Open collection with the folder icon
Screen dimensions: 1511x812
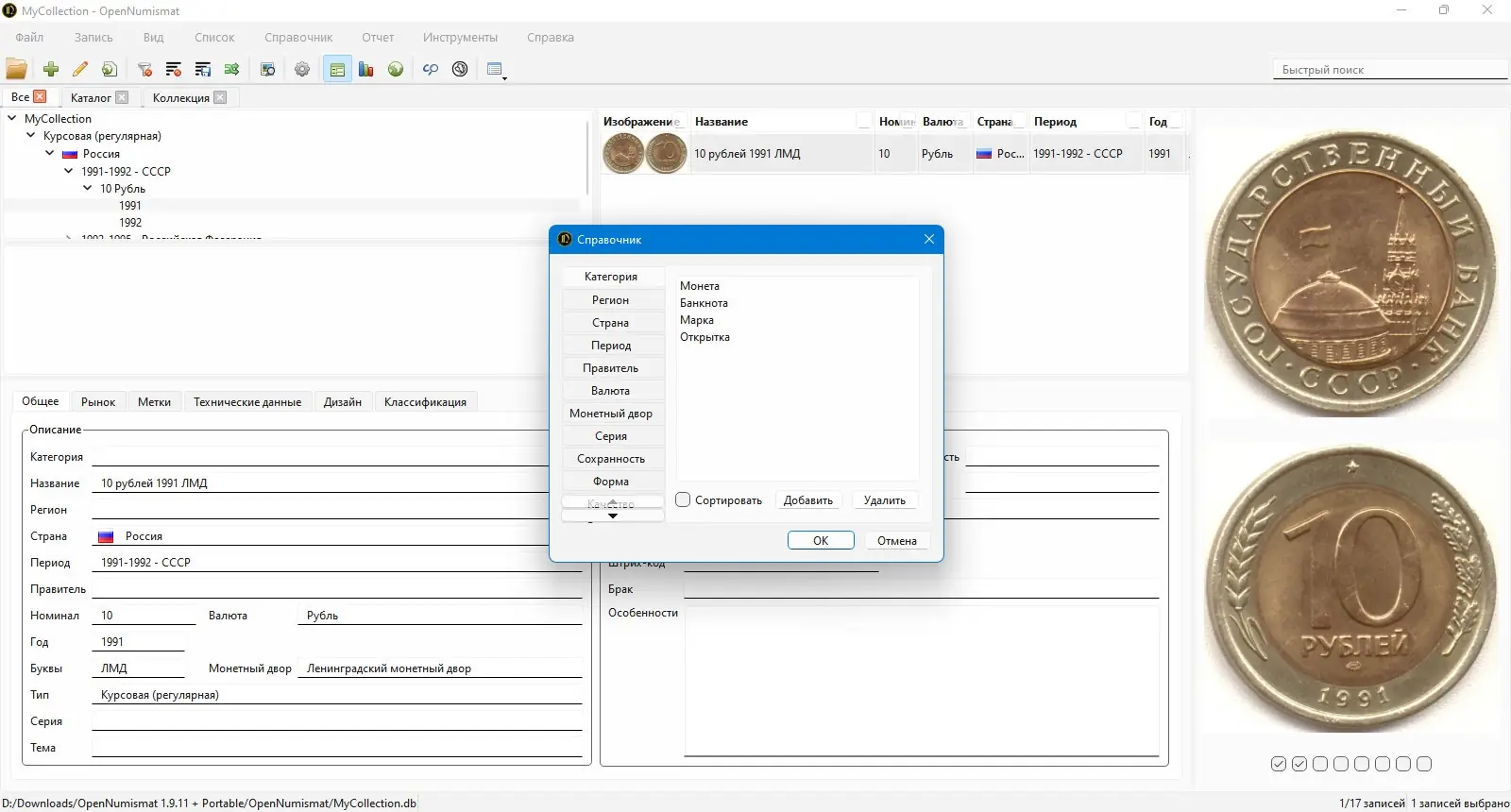16,69
